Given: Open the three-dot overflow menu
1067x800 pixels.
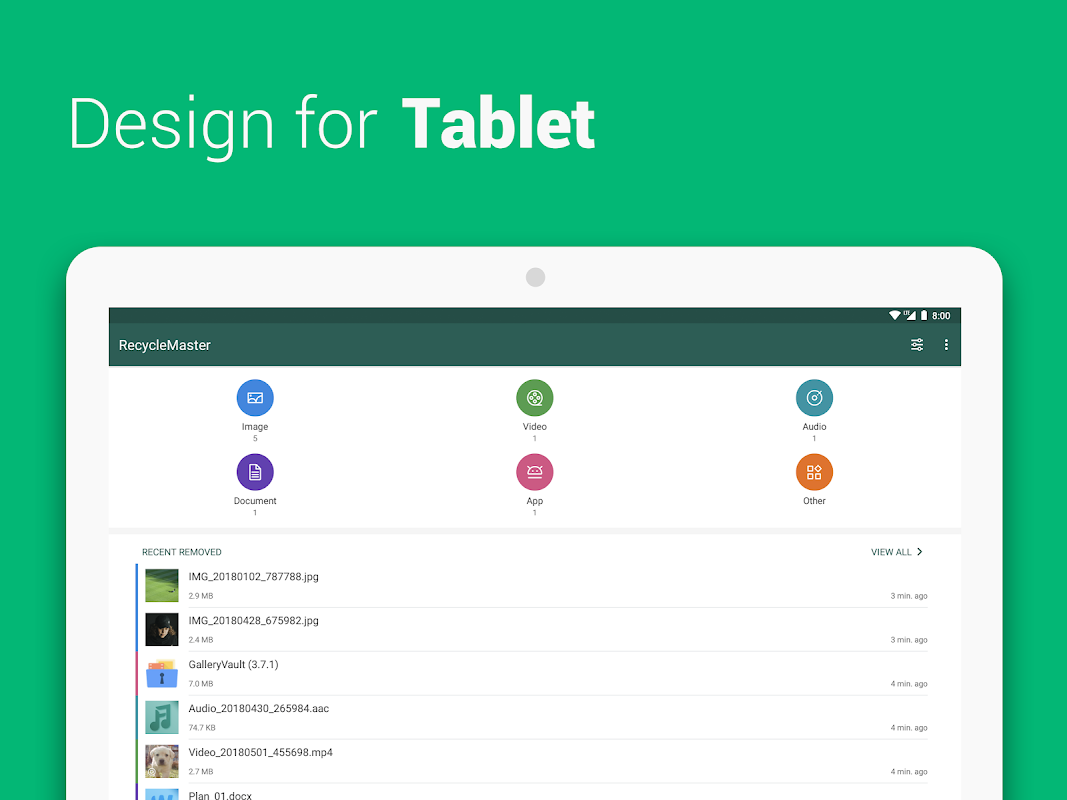Looking at the screenshot, I should click(946, 345).
